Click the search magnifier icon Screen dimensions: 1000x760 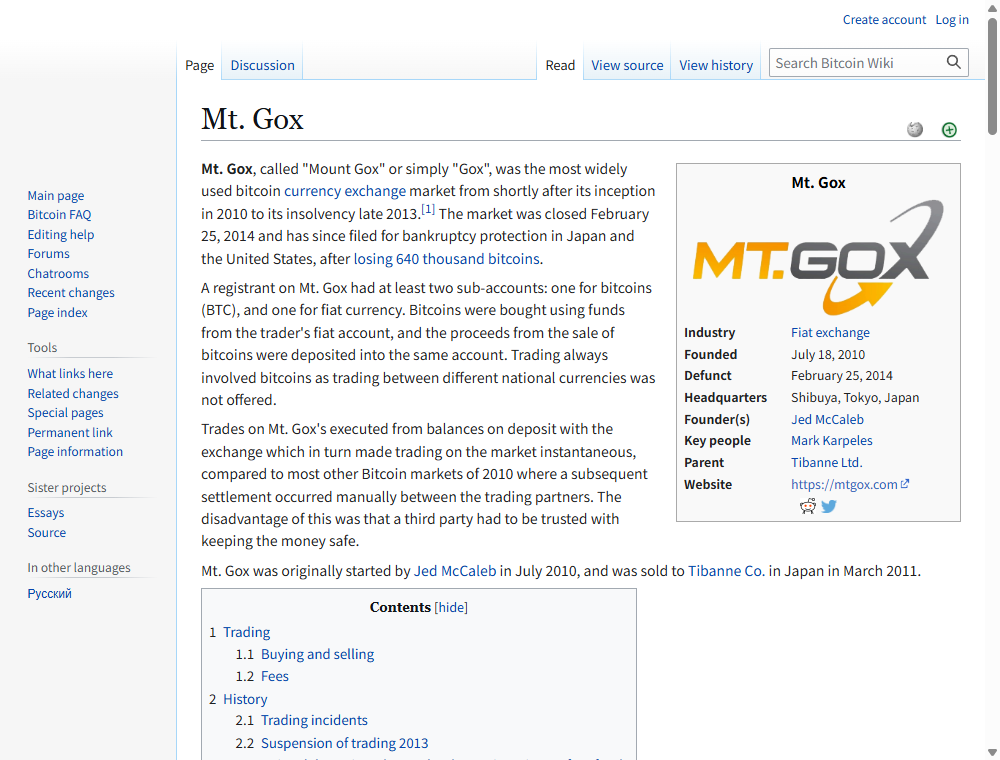(x=953, y=62)
